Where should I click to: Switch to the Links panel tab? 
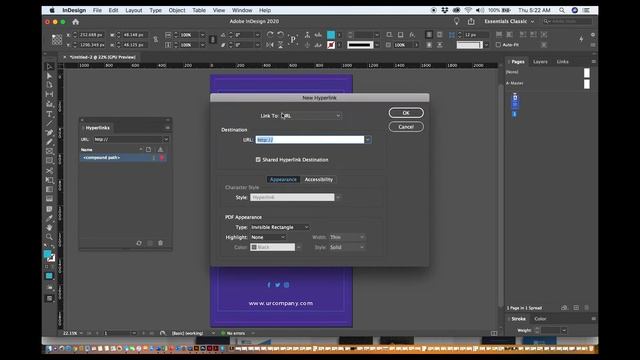[562, 62]
